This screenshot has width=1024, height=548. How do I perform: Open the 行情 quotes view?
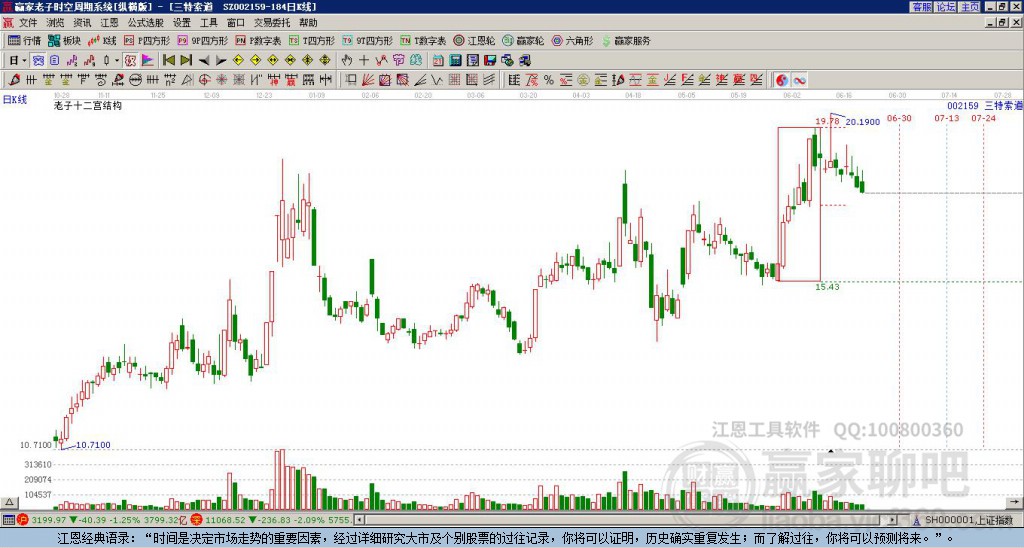(x=24, y=40)
